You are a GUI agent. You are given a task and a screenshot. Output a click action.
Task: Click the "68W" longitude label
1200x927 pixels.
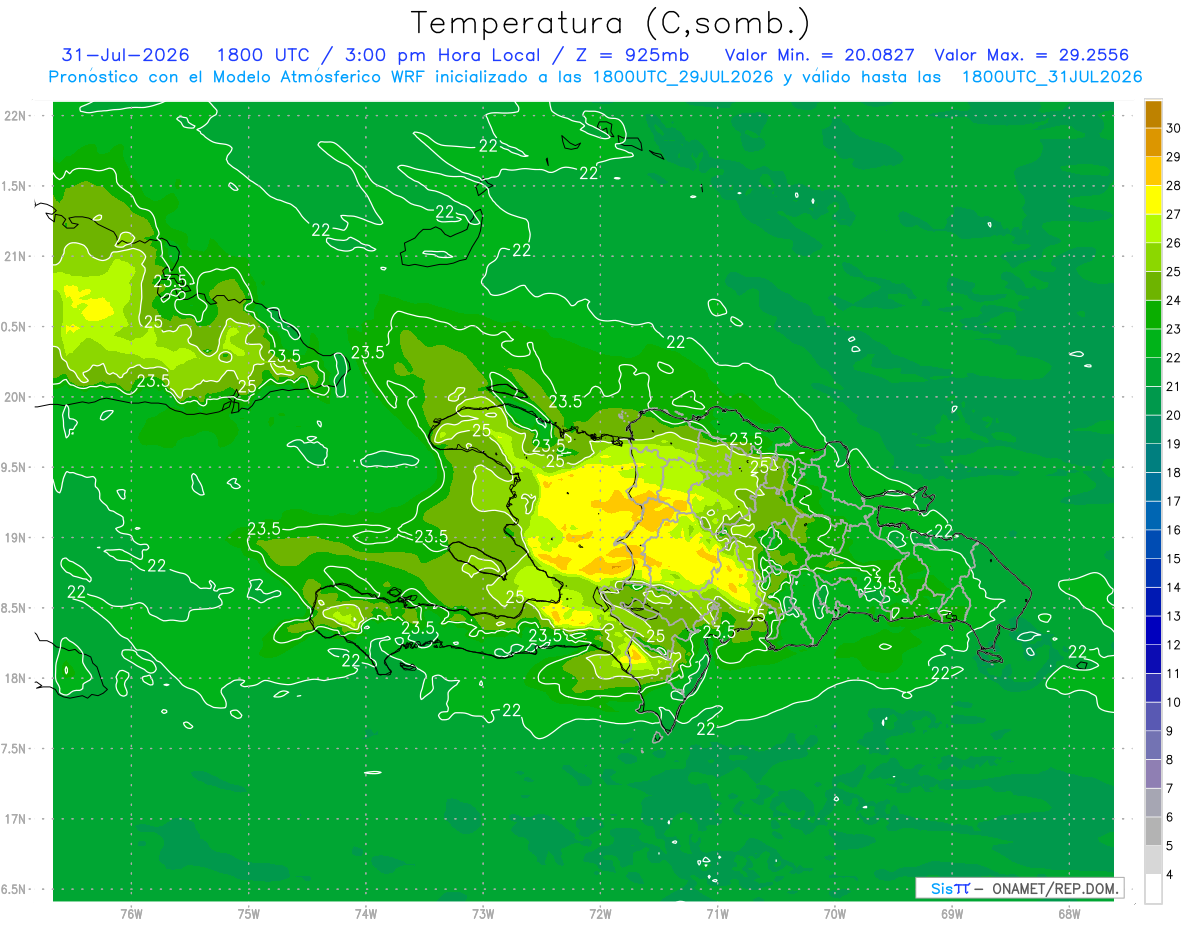pyautogui.click(x=1069, y=914)
